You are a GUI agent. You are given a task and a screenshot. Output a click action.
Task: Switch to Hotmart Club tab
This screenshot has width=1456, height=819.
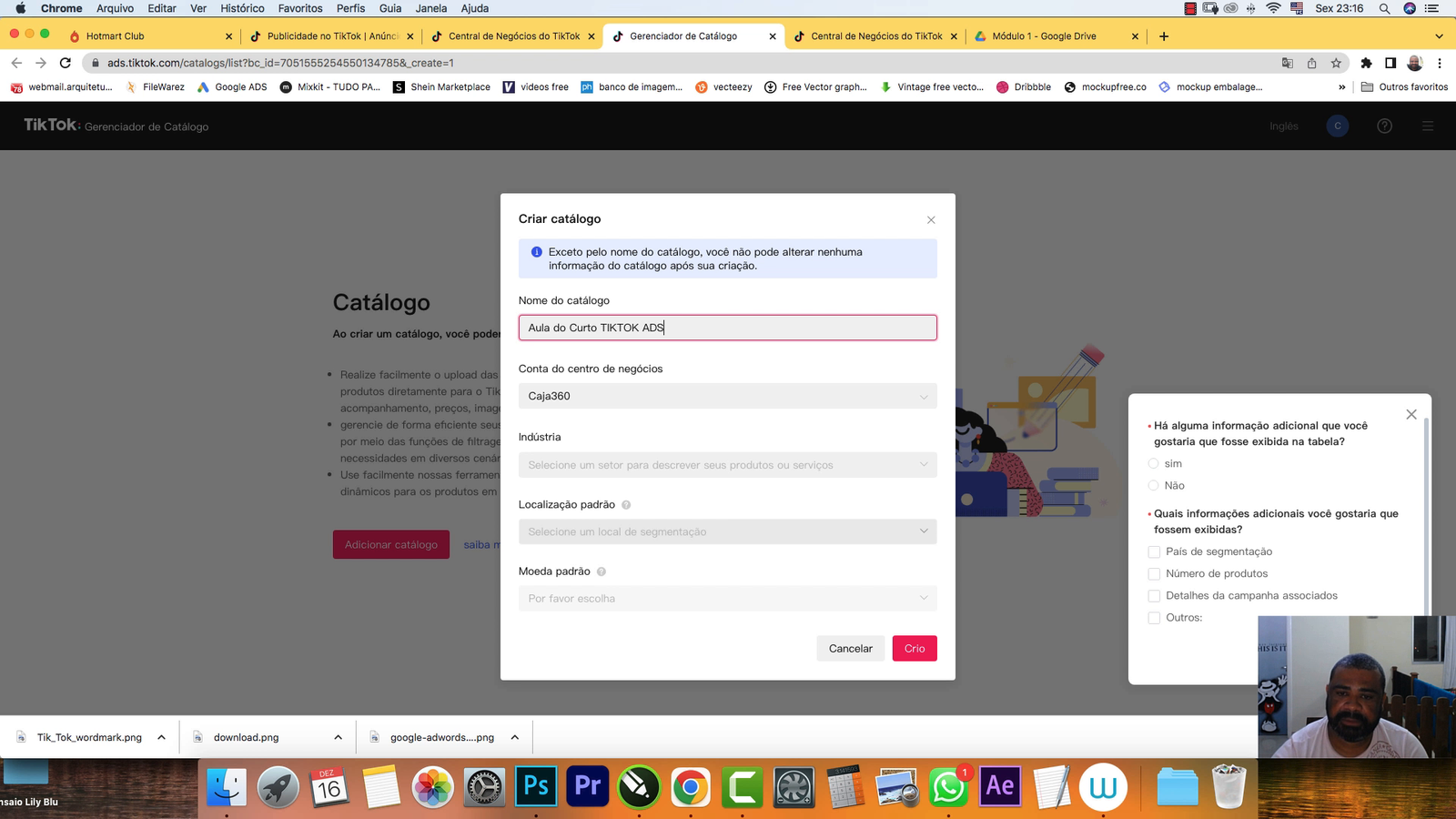[x=150, y=36]
